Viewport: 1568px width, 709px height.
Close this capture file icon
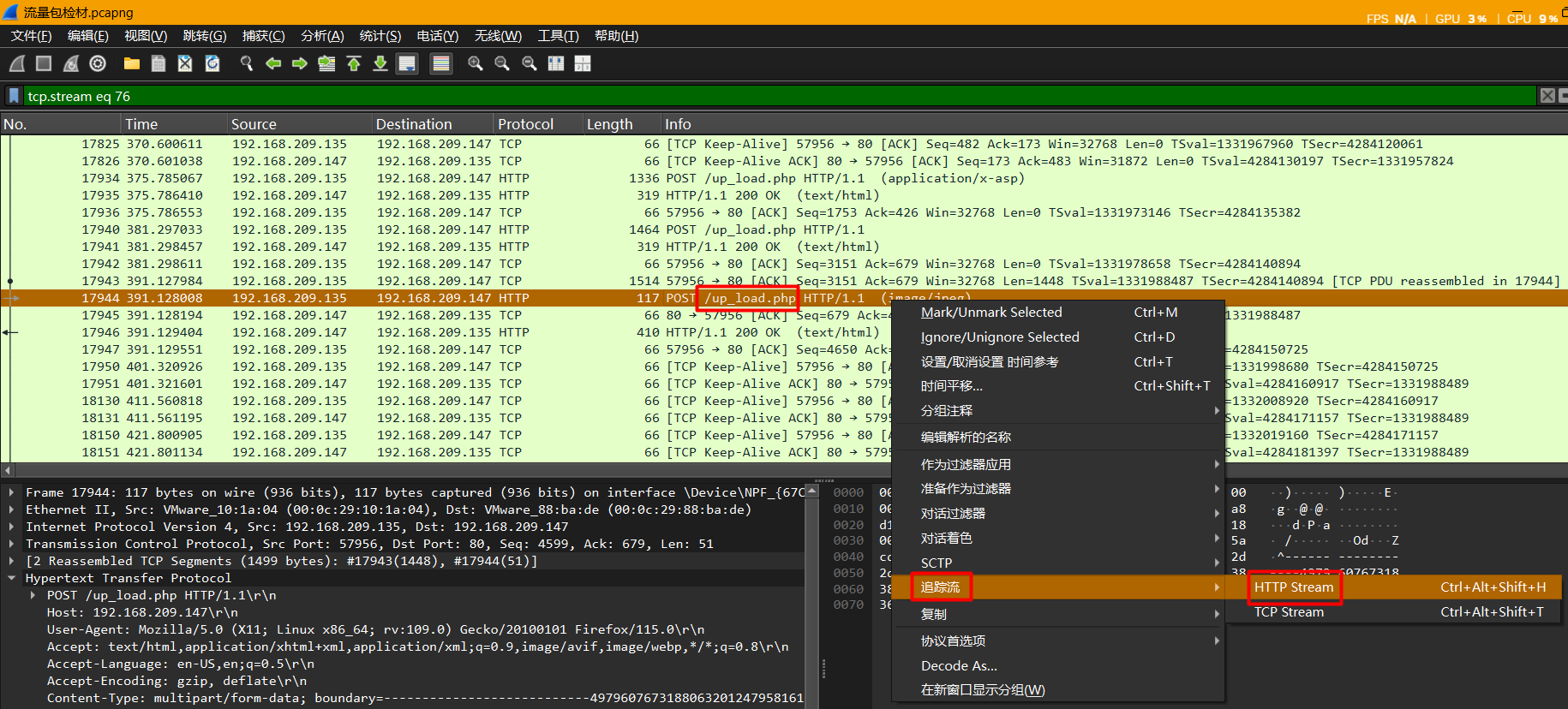[185, 63]
